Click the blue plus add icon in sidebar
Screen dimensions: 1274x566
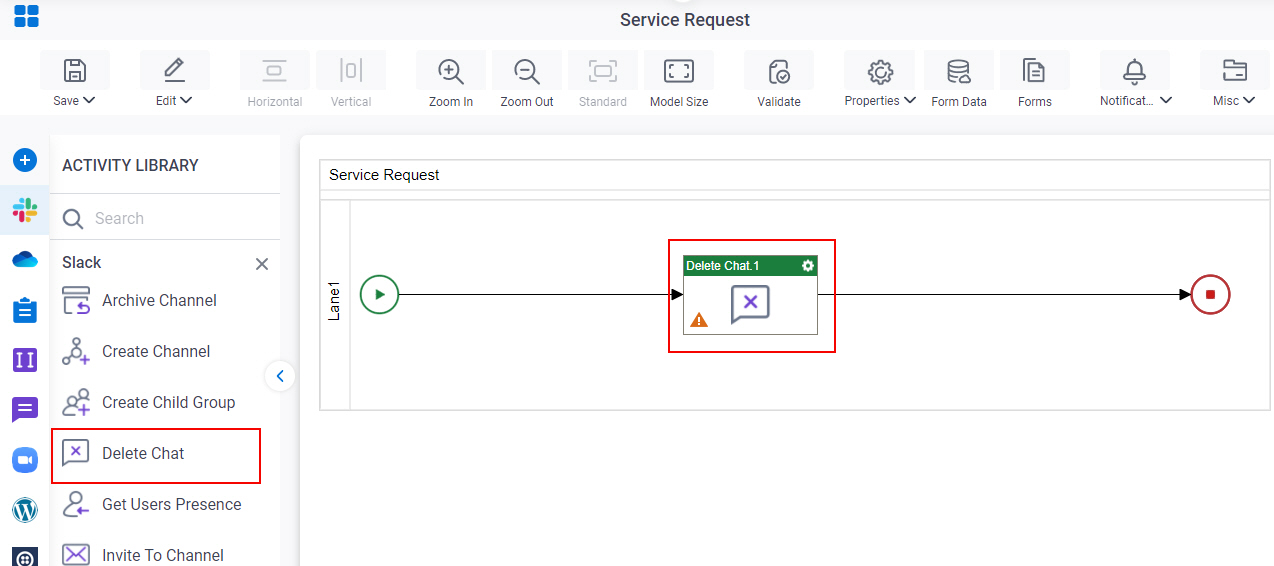point(25,160)
